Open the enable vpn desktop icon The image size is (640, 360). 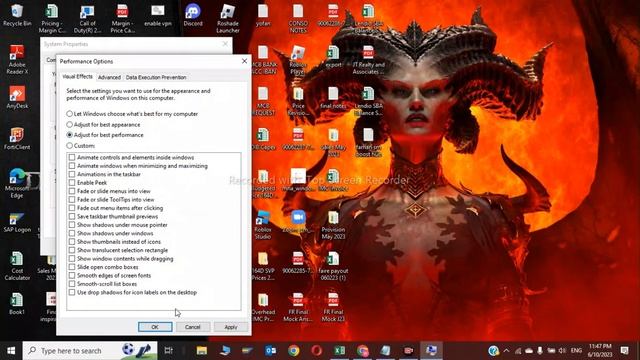pos(158,15)
